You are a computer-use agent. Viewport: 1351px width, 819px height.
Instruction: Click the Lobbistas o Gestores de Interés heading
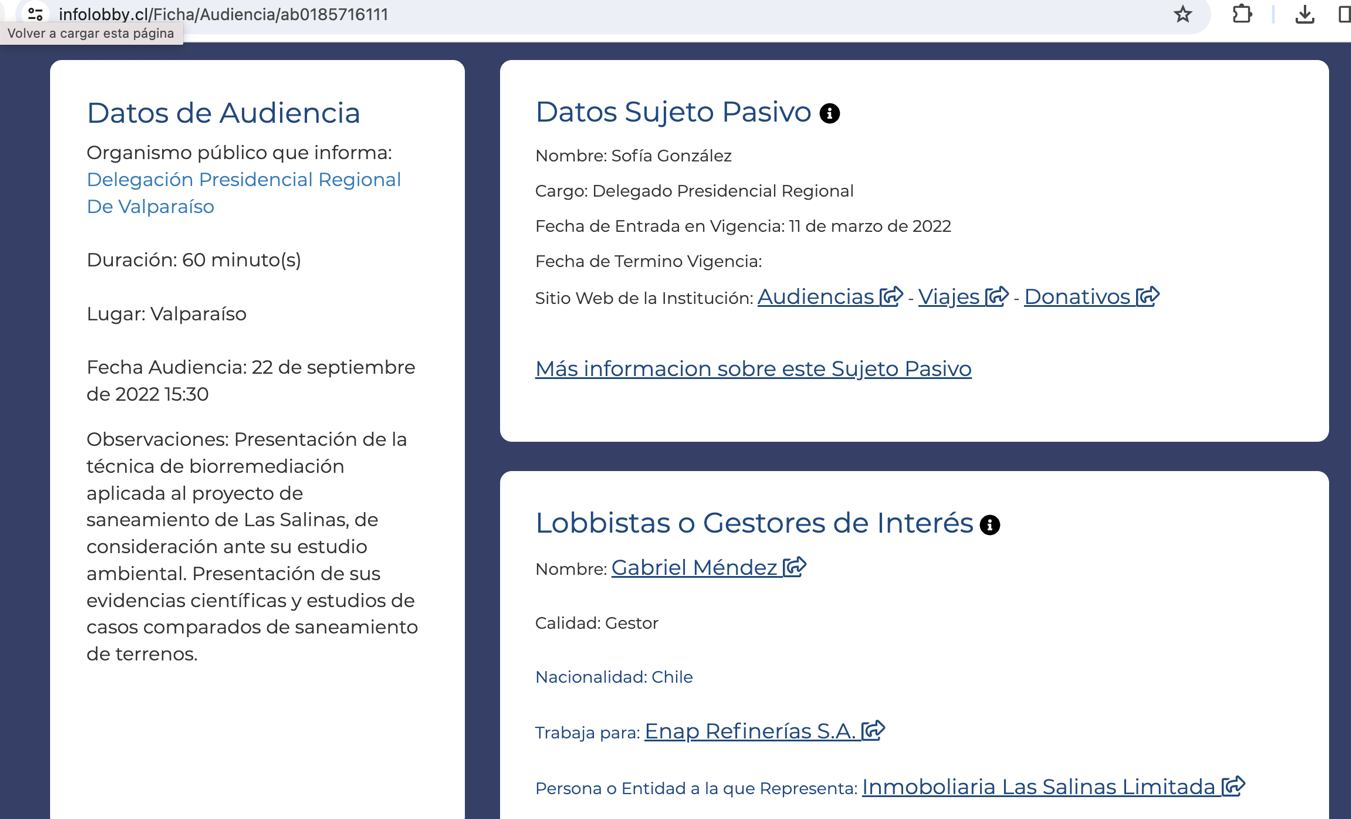(x=754, y=523)
